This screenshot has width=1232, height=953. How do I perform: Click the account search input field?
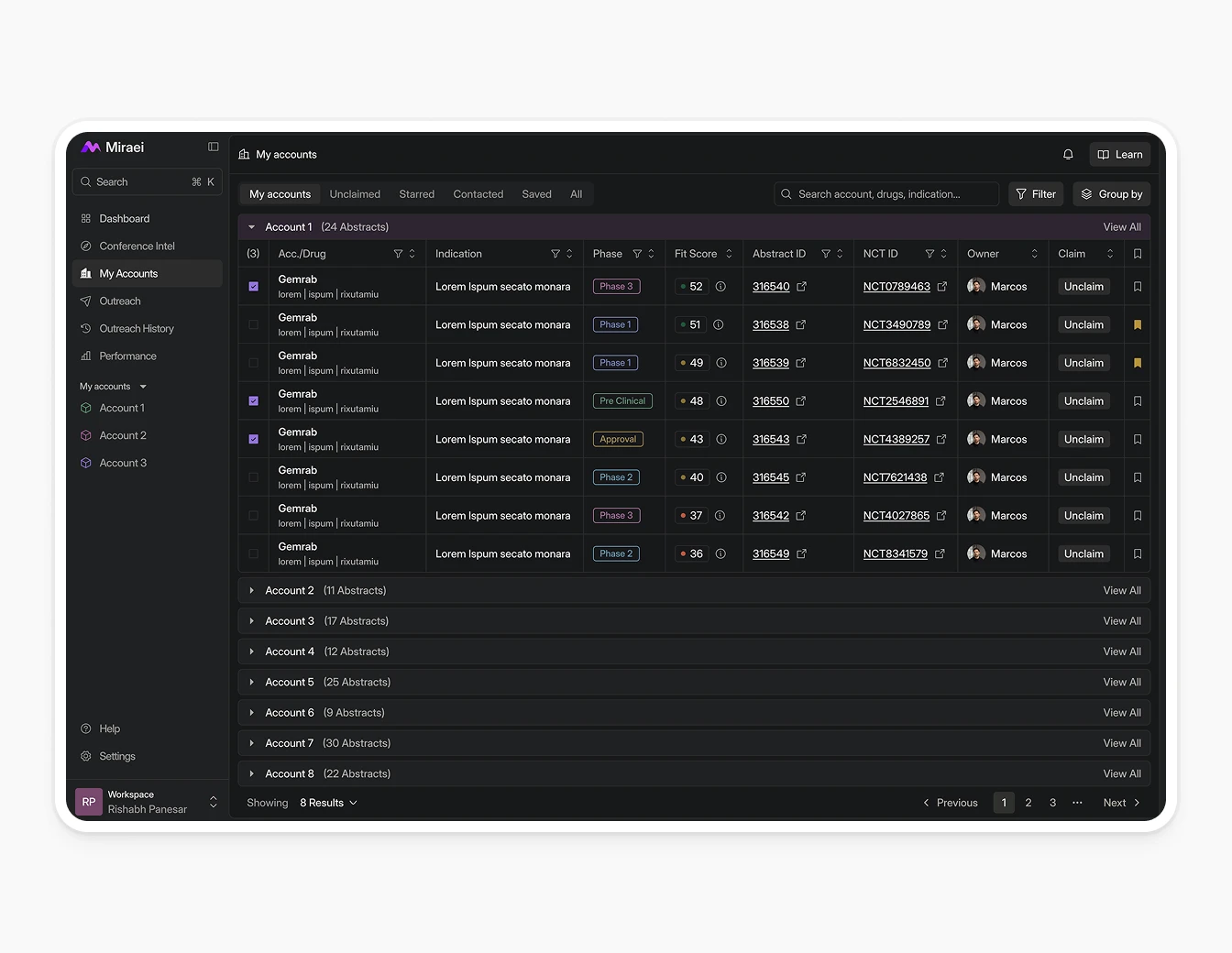885,194
